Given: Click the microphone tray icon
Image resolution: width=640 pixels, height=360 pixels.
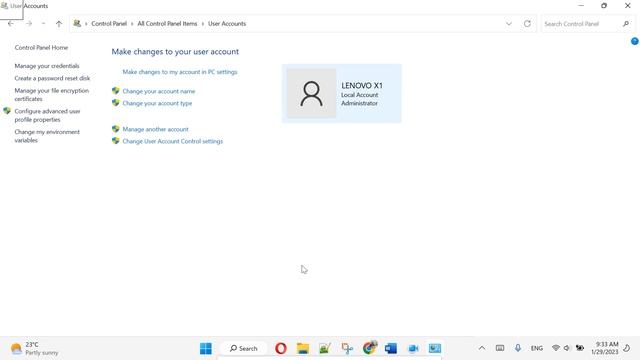Looking at the screenshot, I should (x=518, y=348).
